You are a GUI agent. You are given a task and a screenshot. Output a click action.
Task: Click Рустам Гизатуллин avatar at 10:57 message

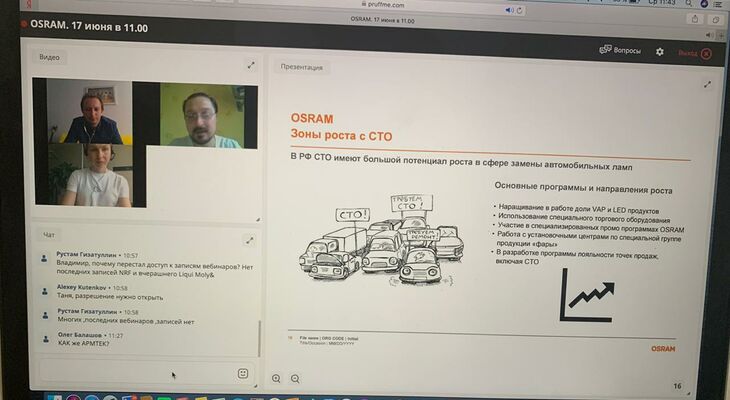point(44,258)
